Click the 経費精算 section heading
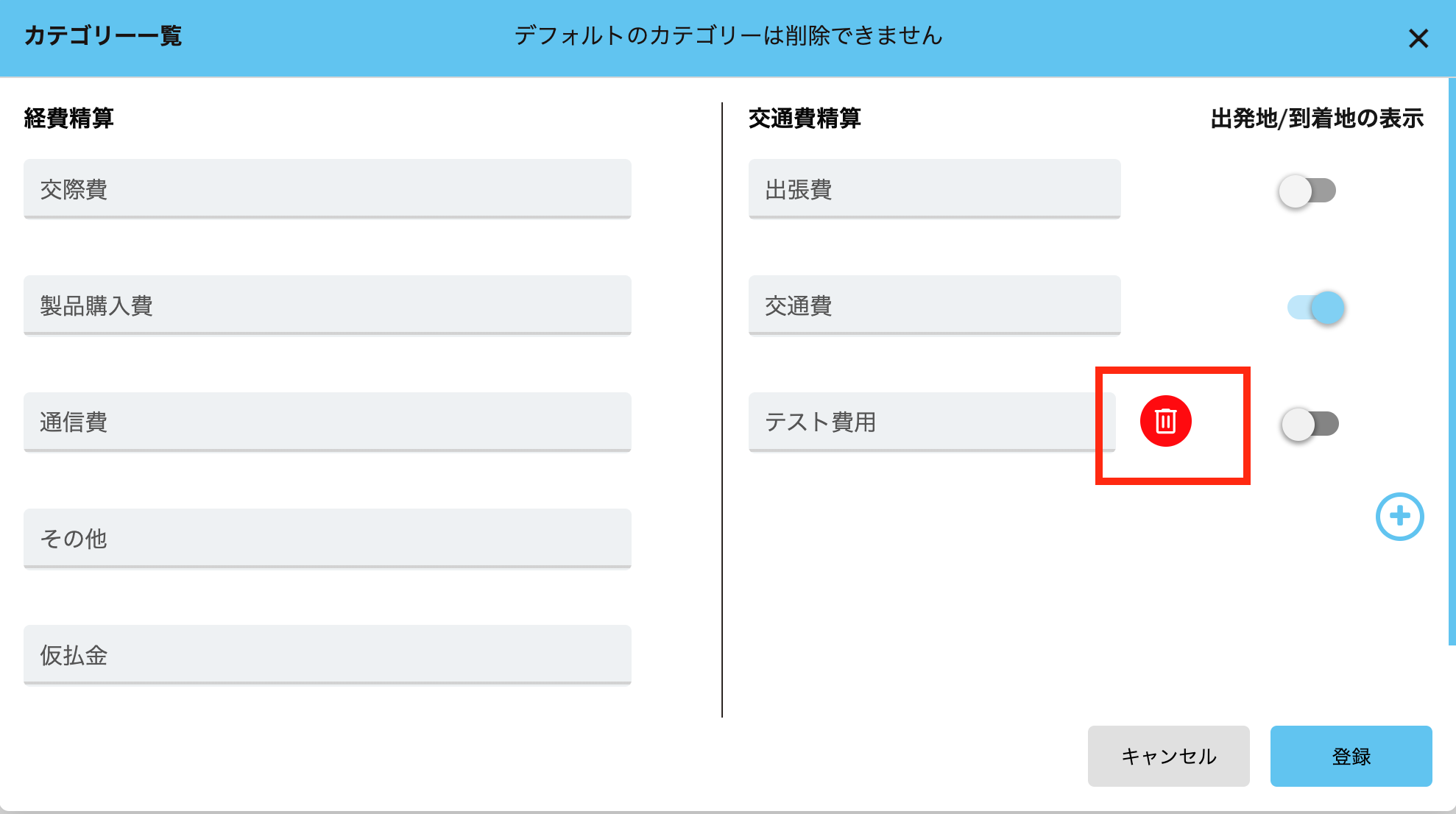 68,118
